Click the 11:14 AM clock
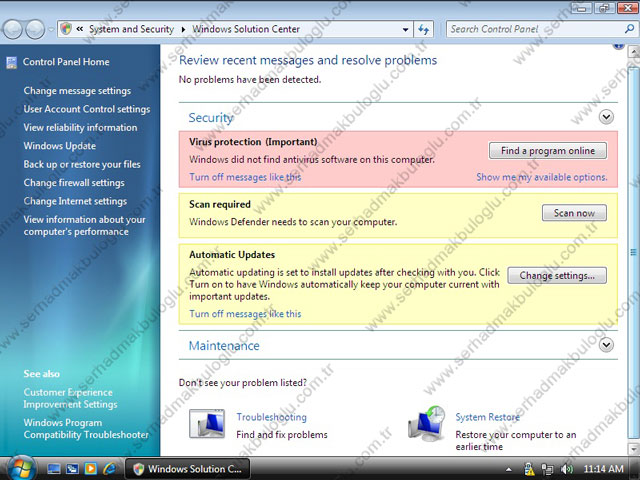This screenshot has width=640, height=480. coord(603,469)
